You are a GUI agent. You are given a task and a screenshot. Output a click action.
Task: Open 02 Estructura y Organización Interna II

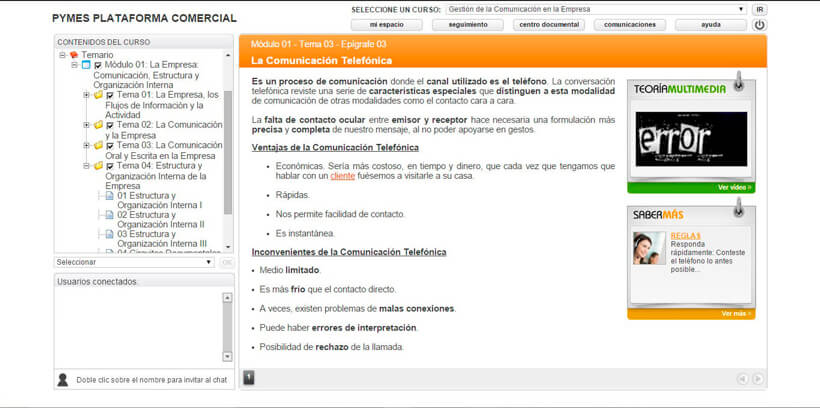click(x=161, y=220)
